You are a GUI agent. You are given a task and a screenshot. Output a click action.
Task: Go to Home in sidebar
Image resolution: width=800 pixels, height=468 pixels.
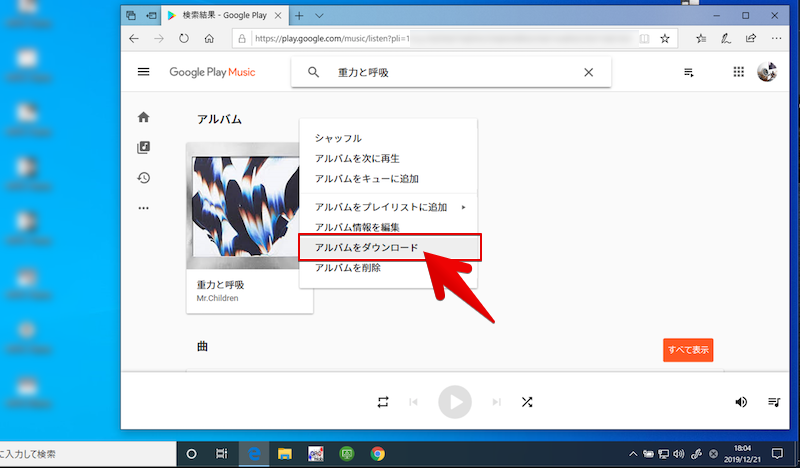(x=143, y=117)
